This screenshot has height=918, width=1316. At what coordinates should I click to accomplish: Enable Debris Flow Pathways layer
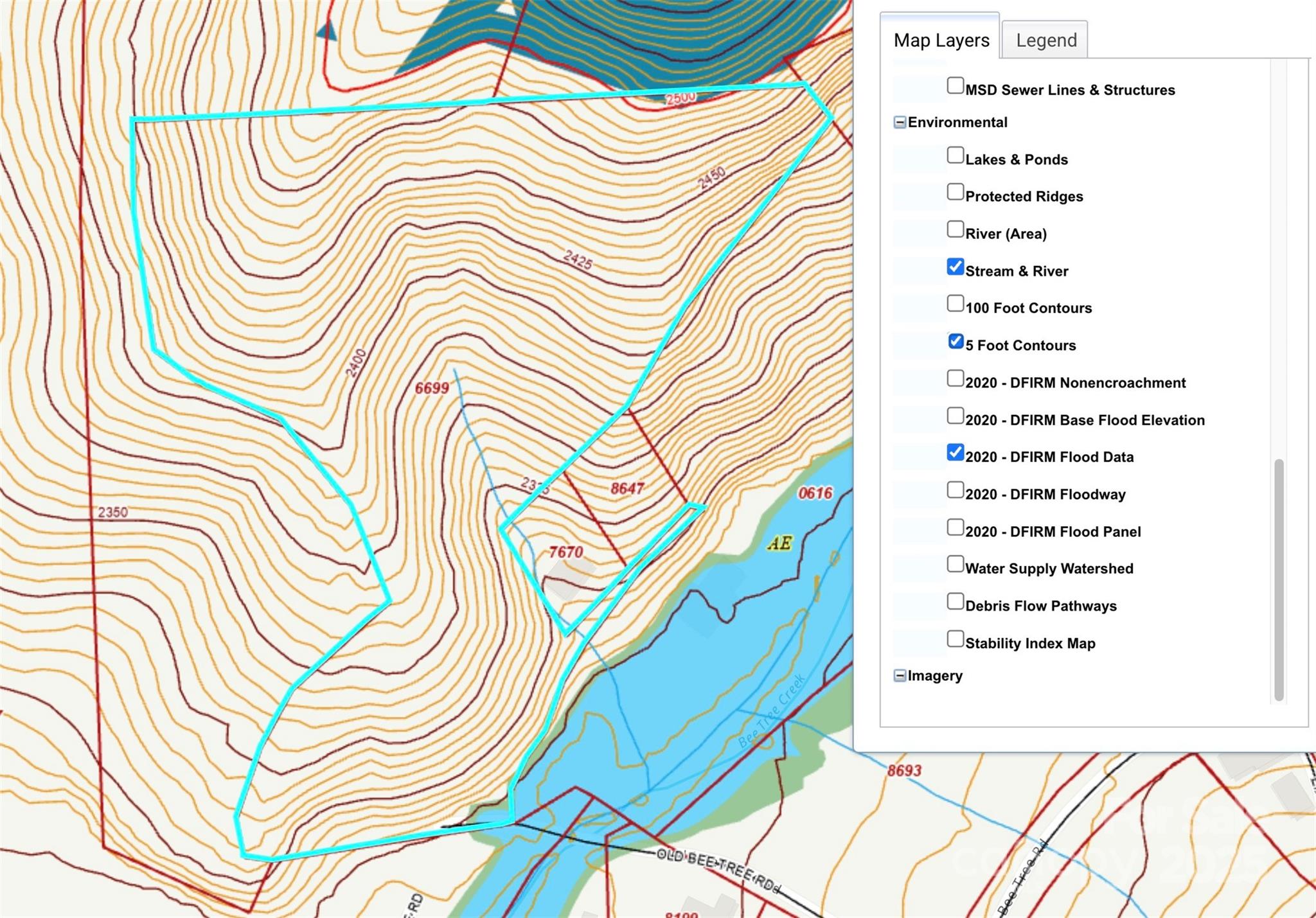[955, 601]
